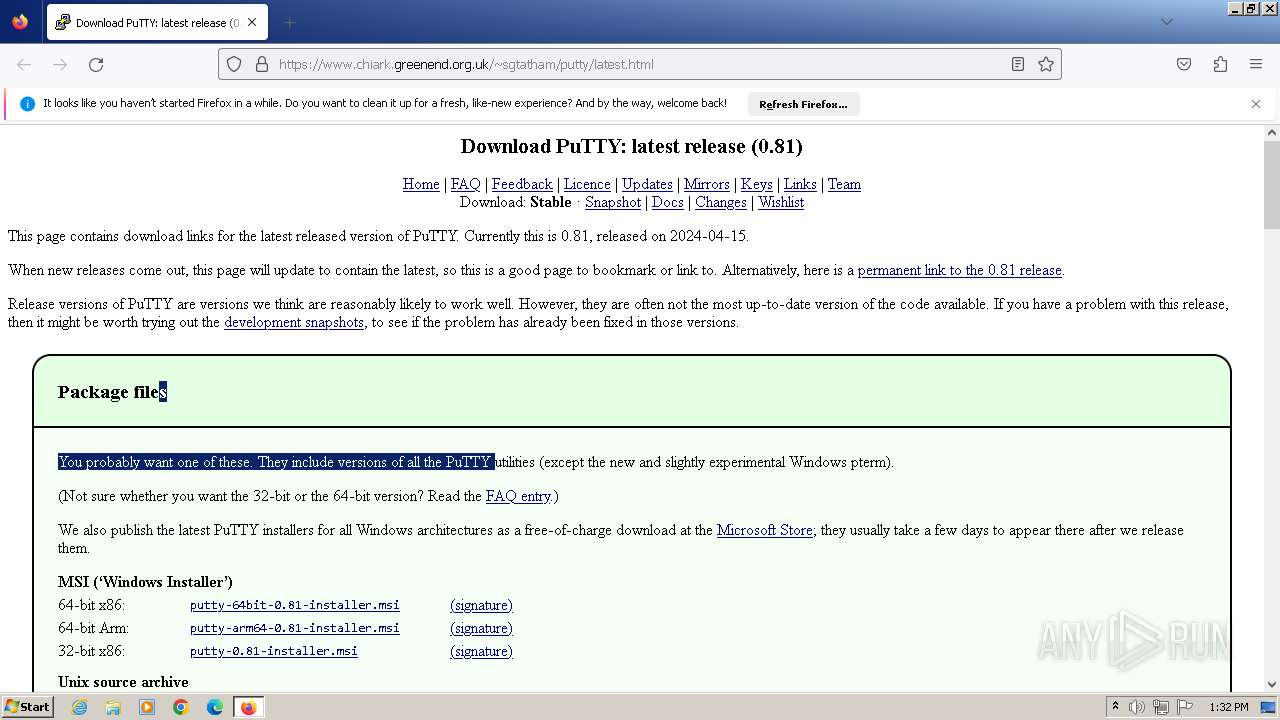The width and height of the screenshot is (1280, 720).
Task: Launch Microsoft Edge from taskbar
Action: 215,707
